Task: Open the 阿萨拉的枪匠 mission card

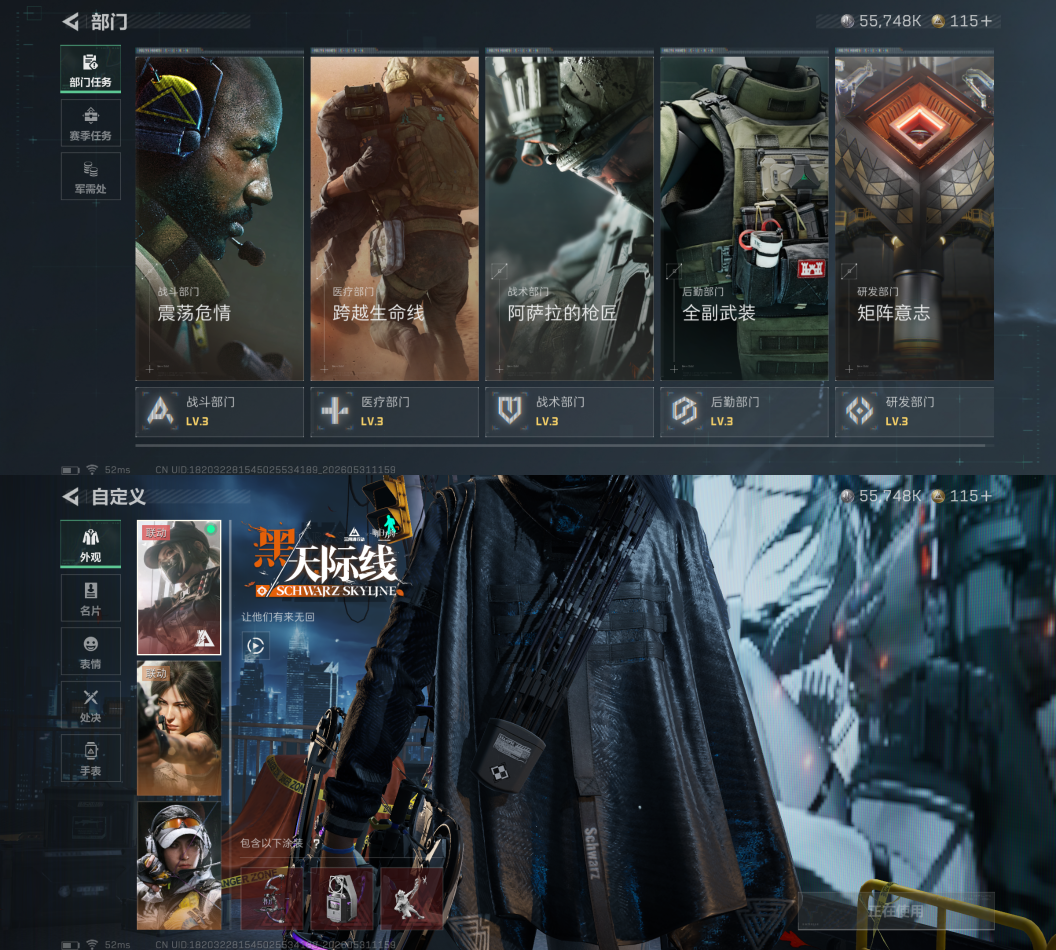Action: tap(569, 217)
